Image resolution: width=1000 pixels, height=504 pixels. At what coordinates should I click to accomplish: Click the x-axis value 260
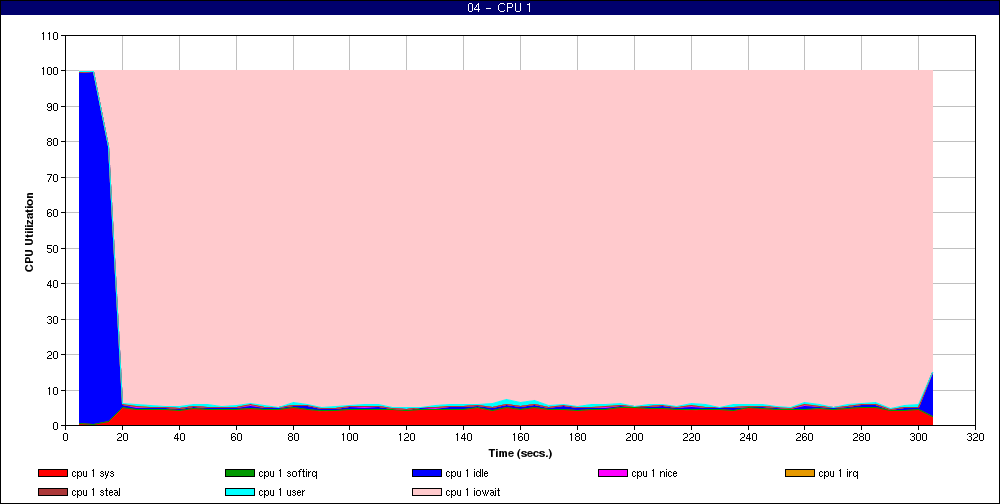pyautogui.click(x=805, y=437)
